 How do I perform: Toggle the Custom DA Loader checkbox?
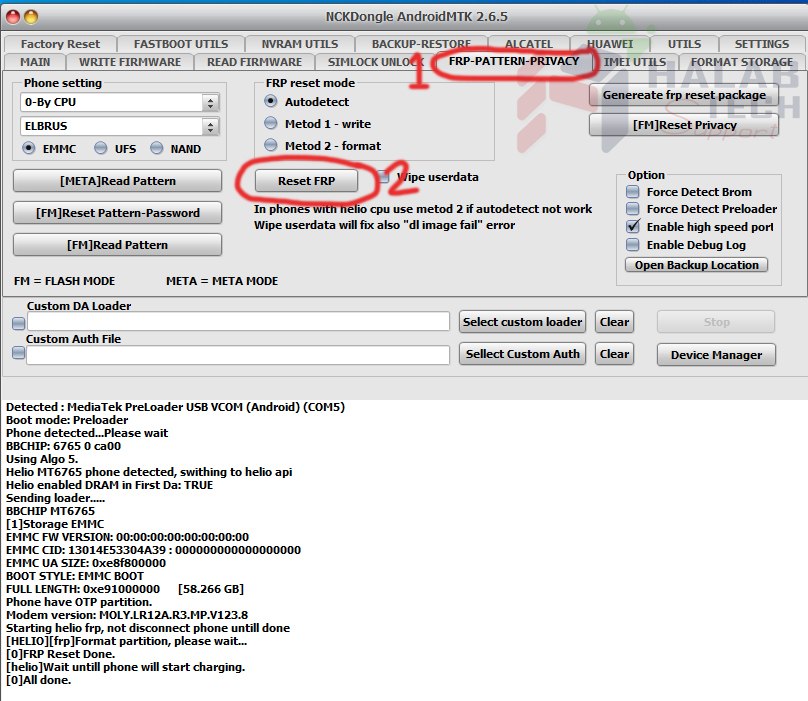click(x=19, y=323)
